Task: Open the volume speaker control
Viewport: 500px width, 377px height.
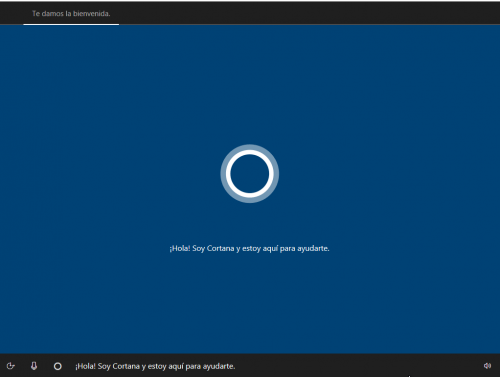Action: point(487,366)
